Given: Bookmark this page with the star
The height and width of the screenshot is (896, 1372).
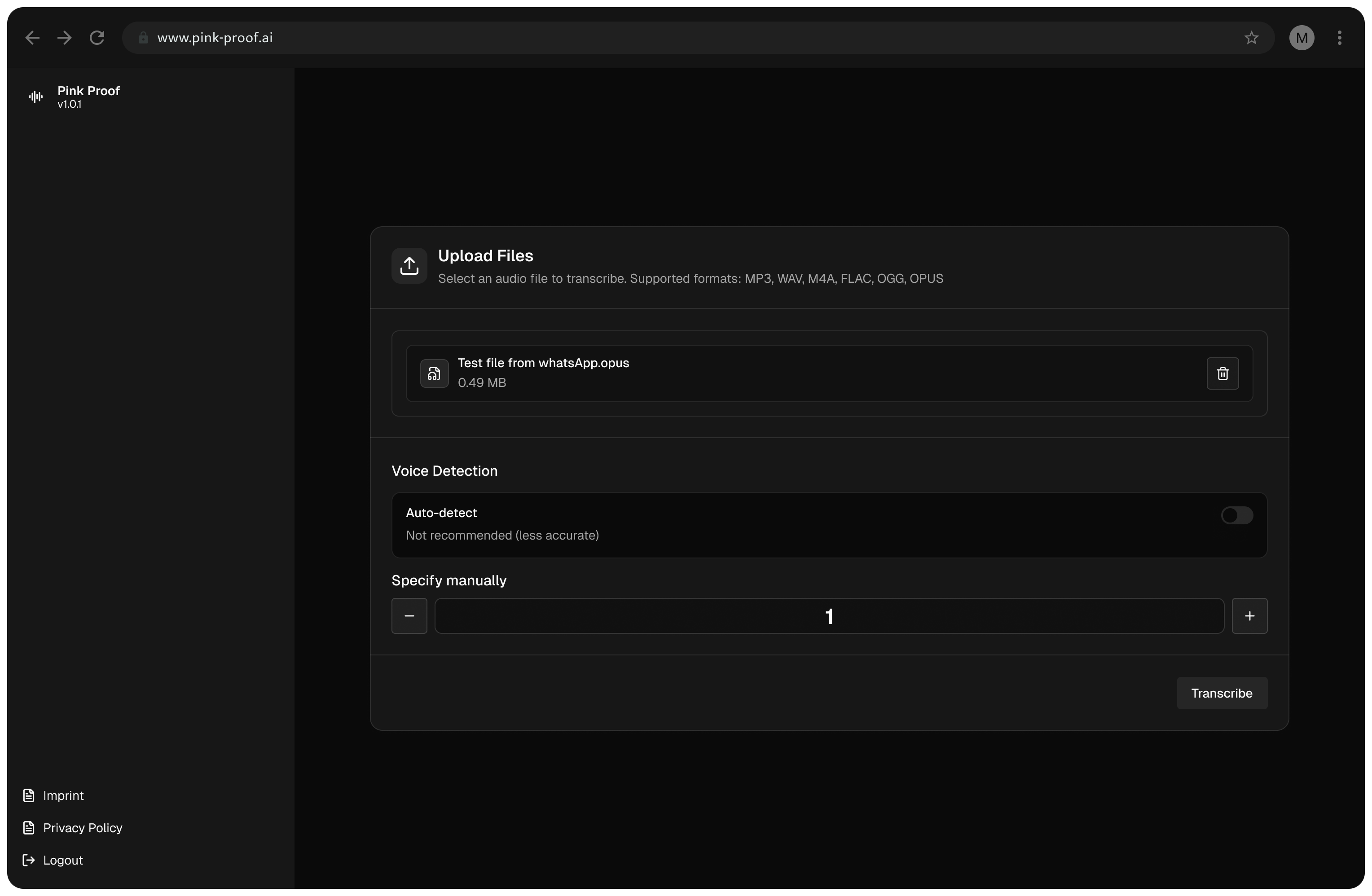Looking at the screenshot, I should 1251,38.
